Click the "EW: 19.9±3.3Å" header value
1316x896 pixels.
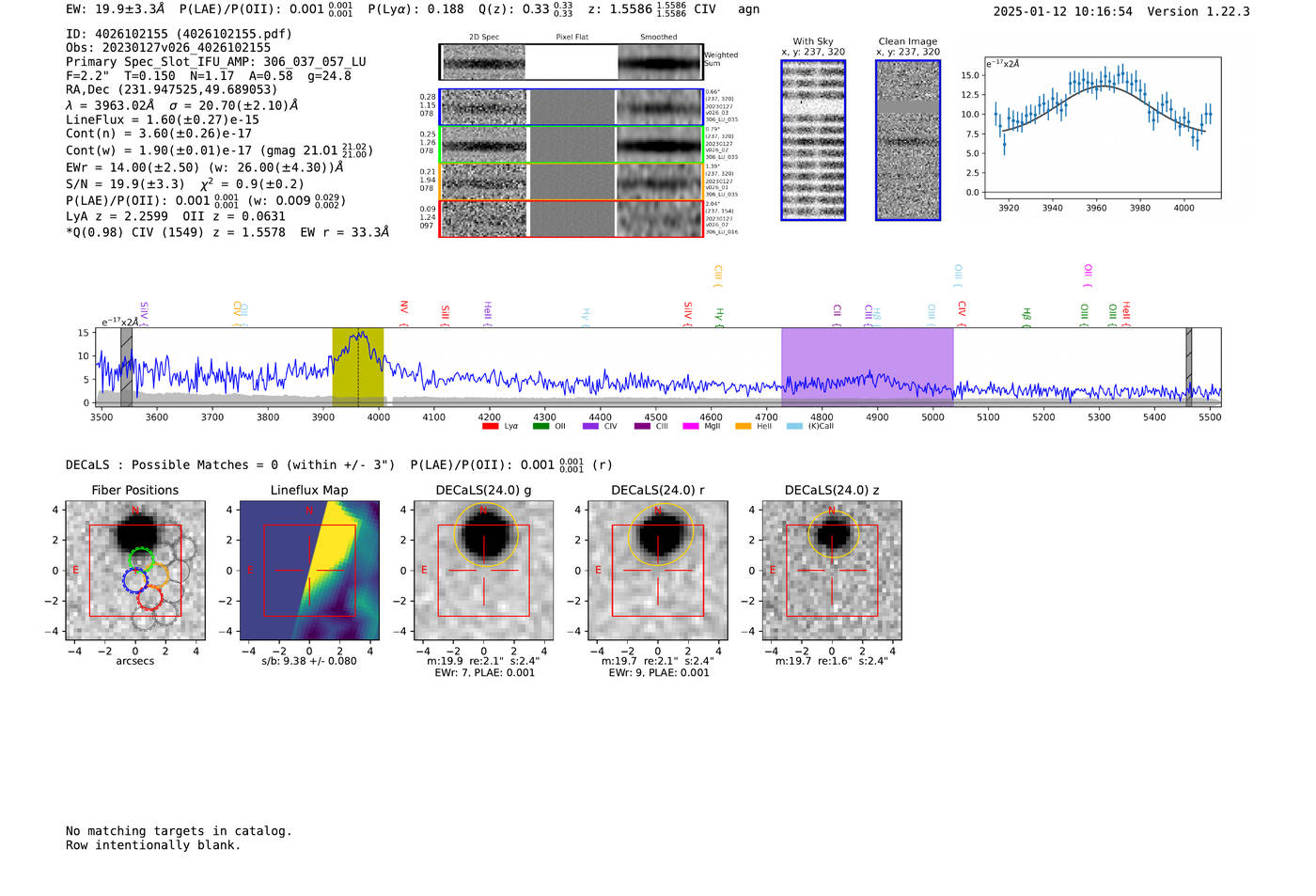(x=116, y=9)
